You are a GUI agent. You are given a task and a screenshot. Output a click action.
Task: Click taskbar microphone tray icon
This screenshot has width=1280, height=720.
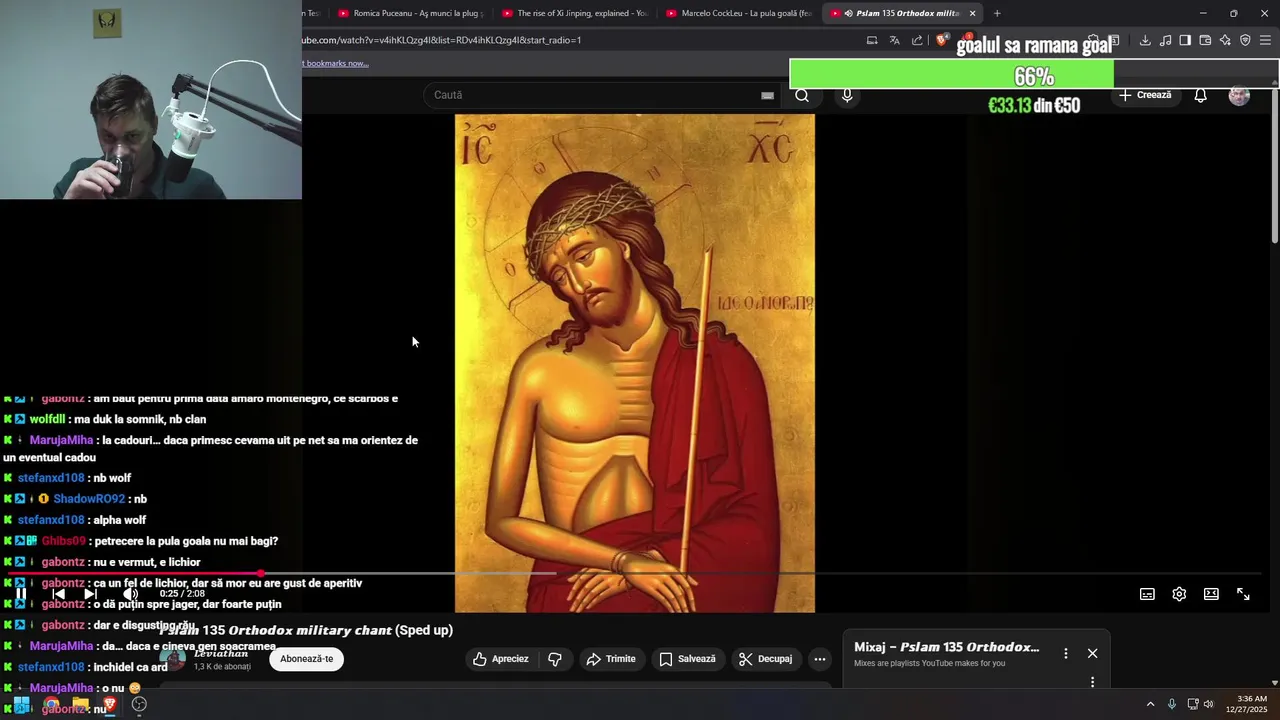click(x=1172, y=704)
